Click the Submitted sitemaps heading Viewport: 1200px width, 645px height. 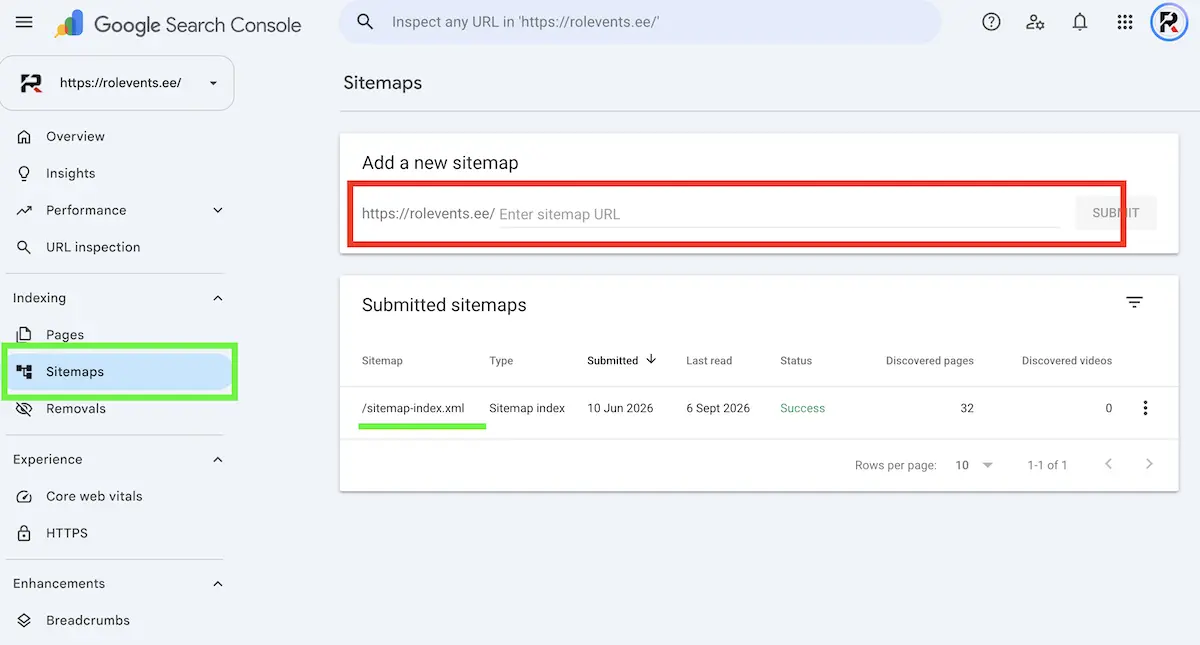pyautogui.click(x=444, y=305)
